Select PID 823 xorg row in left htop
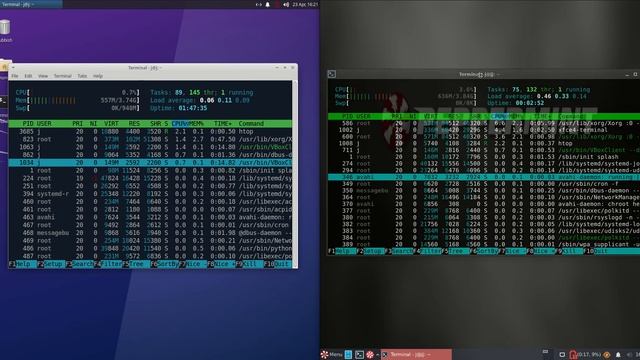Image resolution: width=640 pixels, height=360 pixels. [x=150, y=140]
